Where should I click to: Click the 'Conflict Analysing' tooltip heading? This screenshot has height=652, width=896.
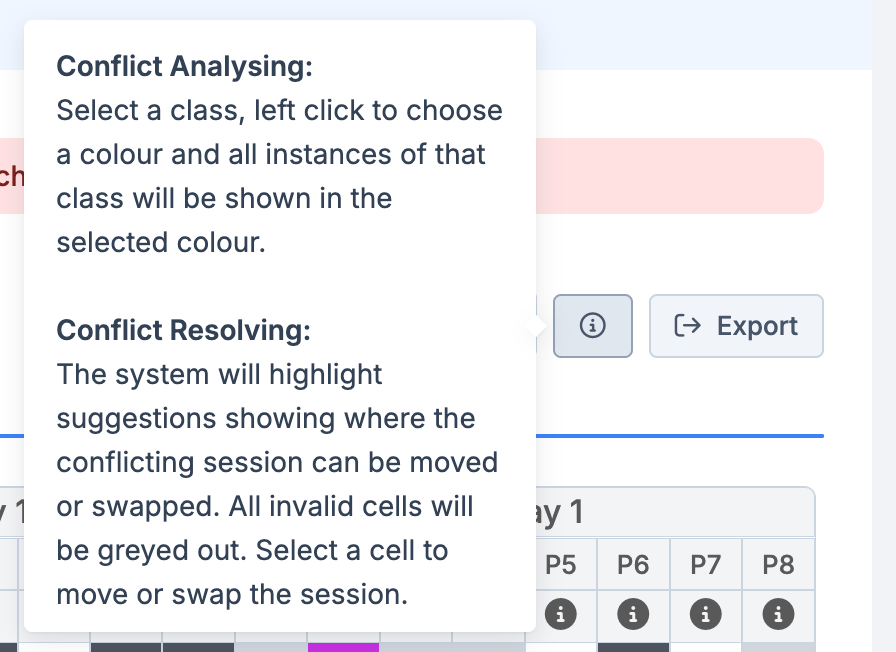pyautogui.click(x=184, y=66)
